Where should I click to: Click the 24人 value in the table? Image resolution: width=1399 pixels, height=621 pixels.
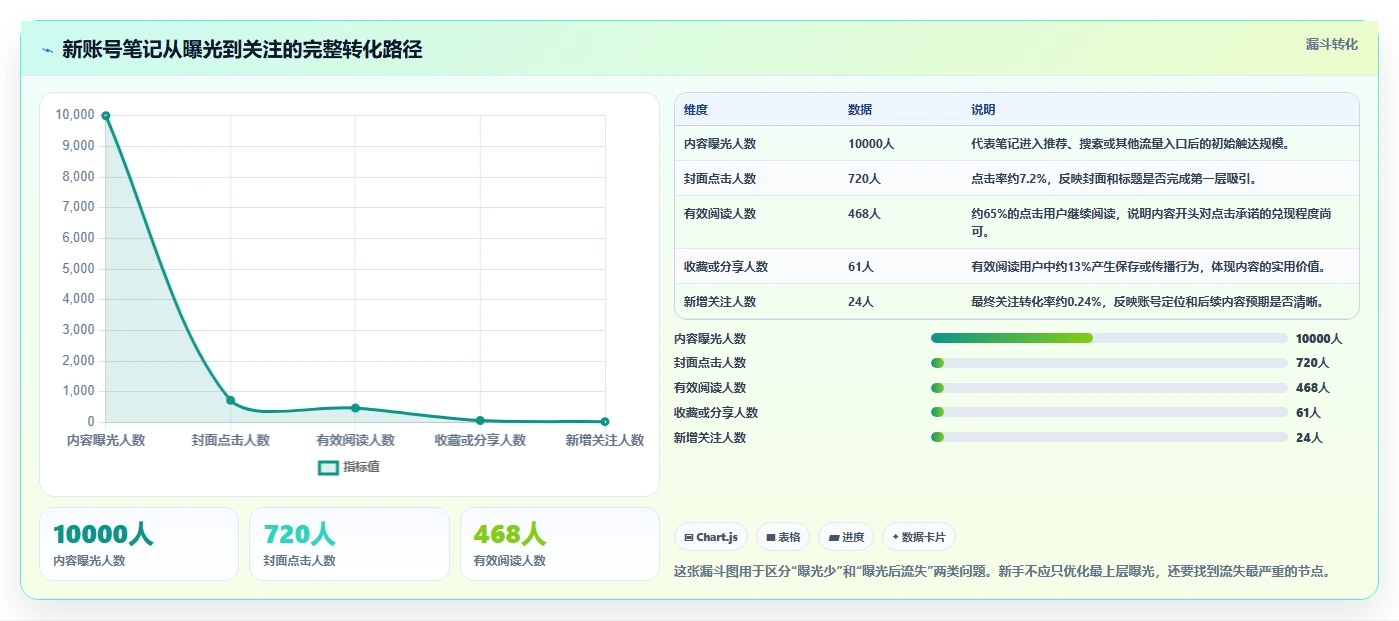(x=861, y=302)
